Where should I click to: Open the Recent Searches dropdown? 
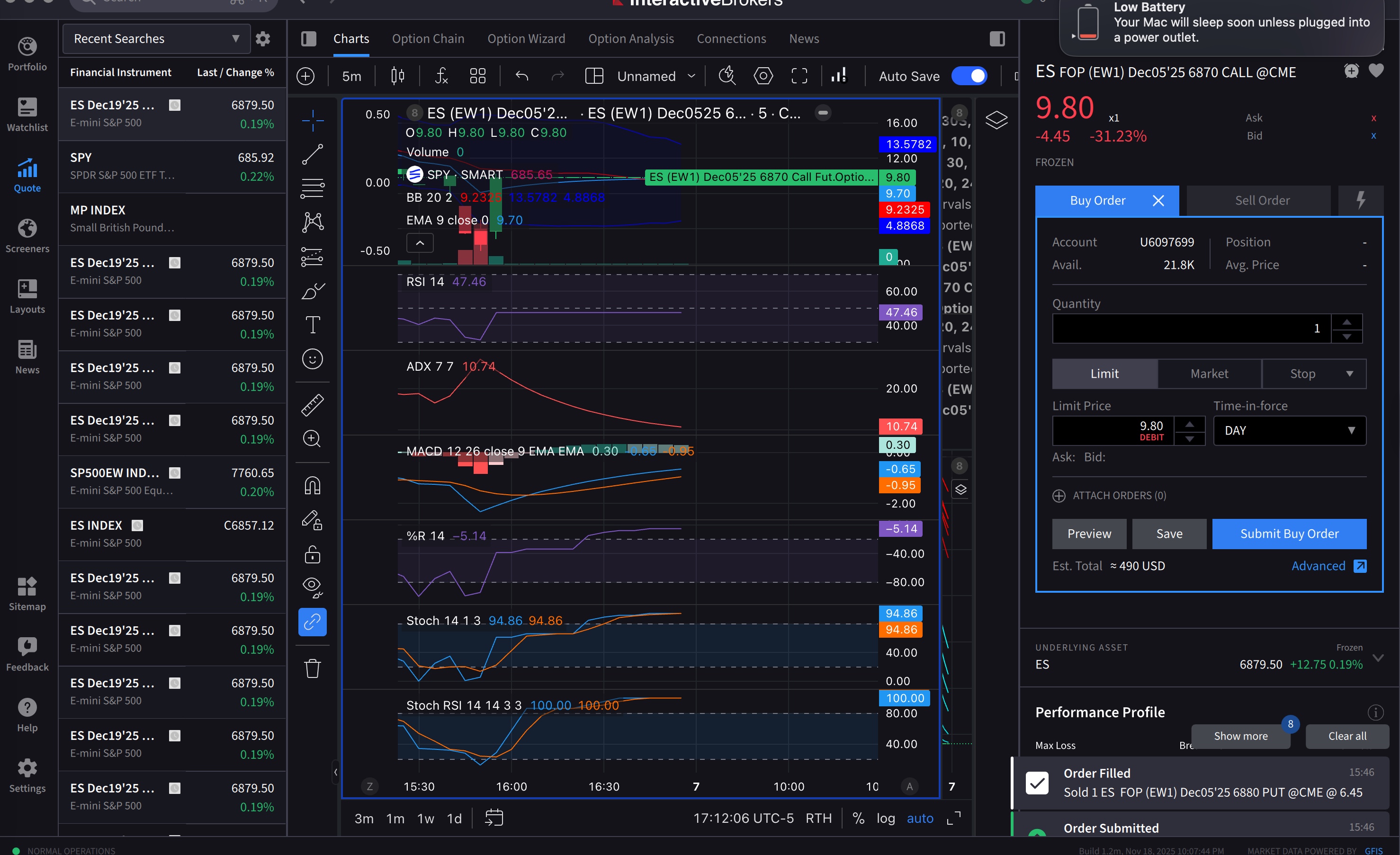pyautogui.click(x=156, y=39)
